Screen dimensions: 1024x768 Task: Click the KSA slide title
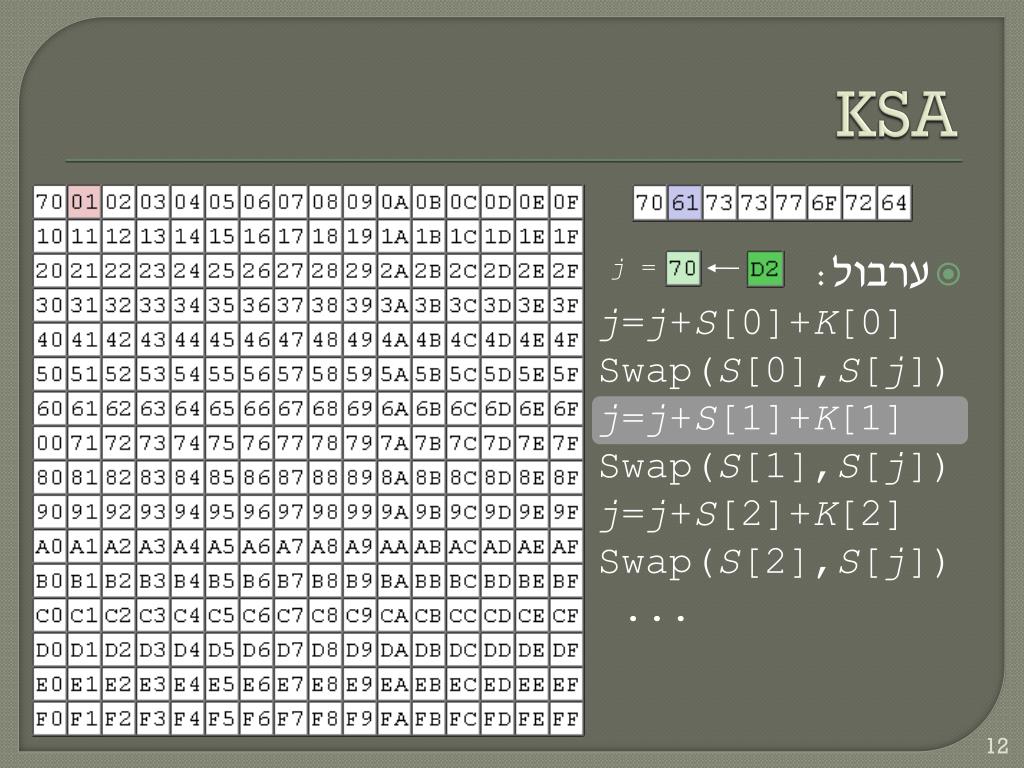896,114
